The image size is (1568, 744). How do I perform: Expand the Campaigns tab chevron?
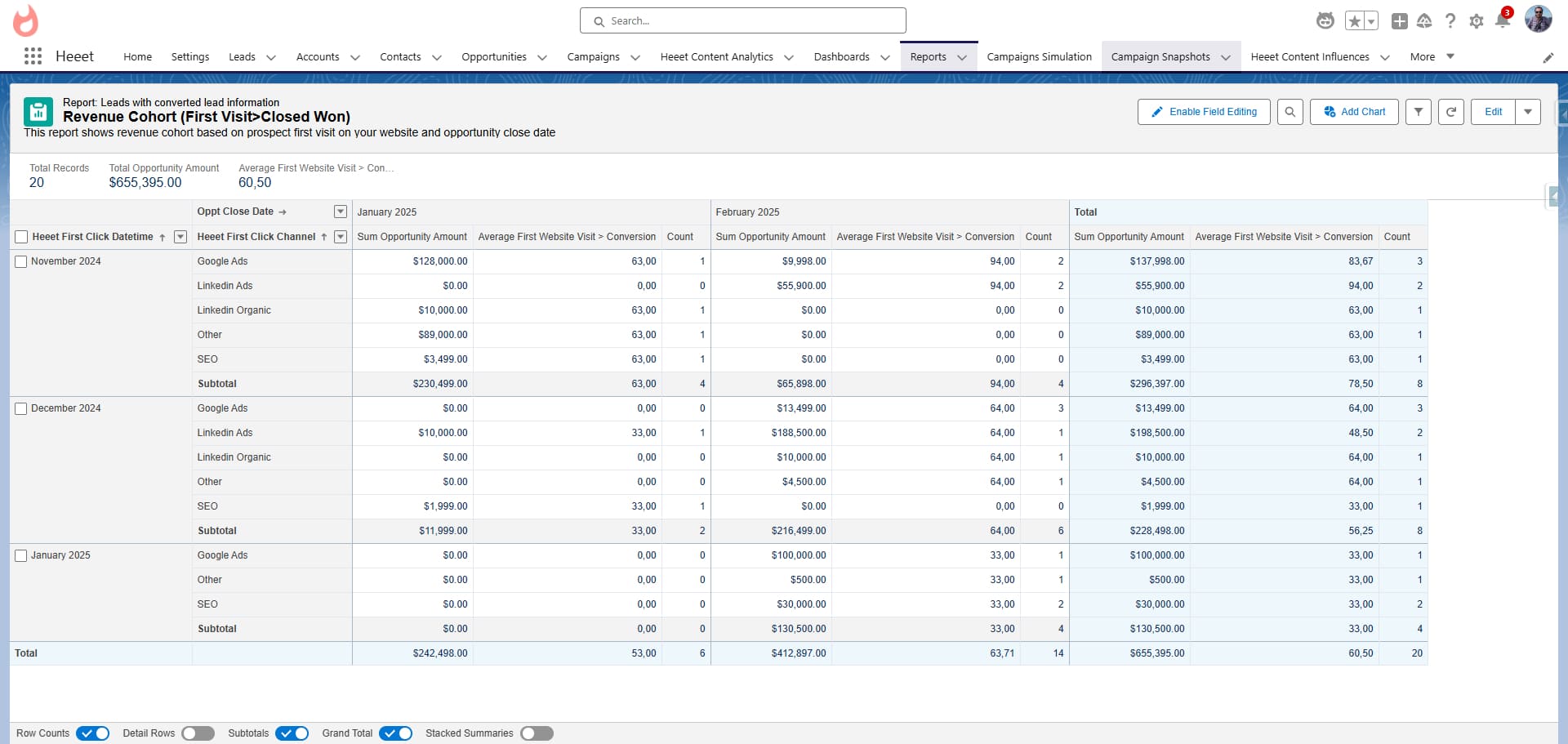(635, 57)
